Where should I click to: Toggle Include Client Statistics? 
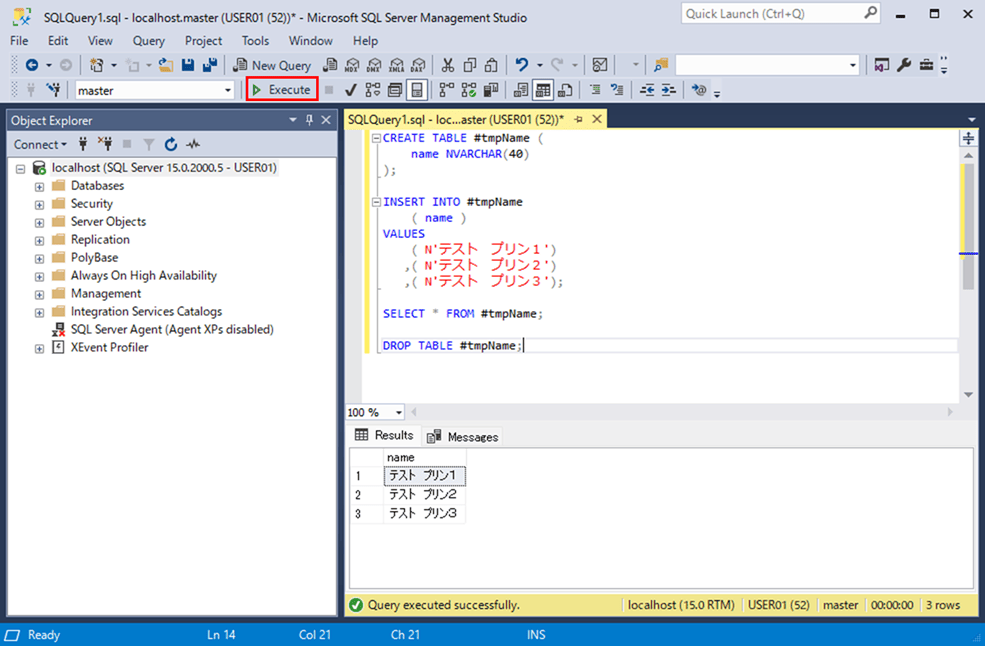coord(491,90)
